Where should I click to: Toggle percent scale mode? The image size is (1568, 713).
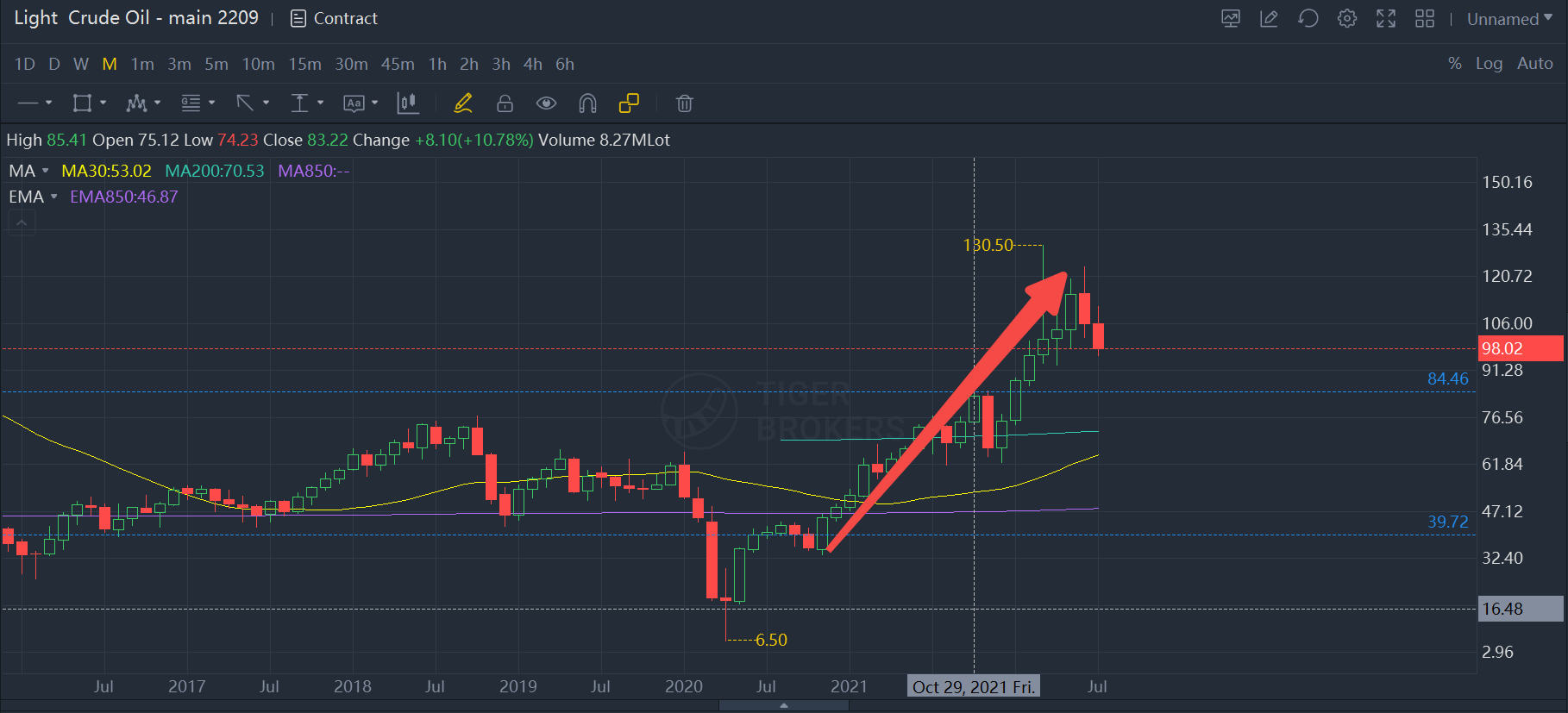pyautogui.click(x=1455, y=64)
